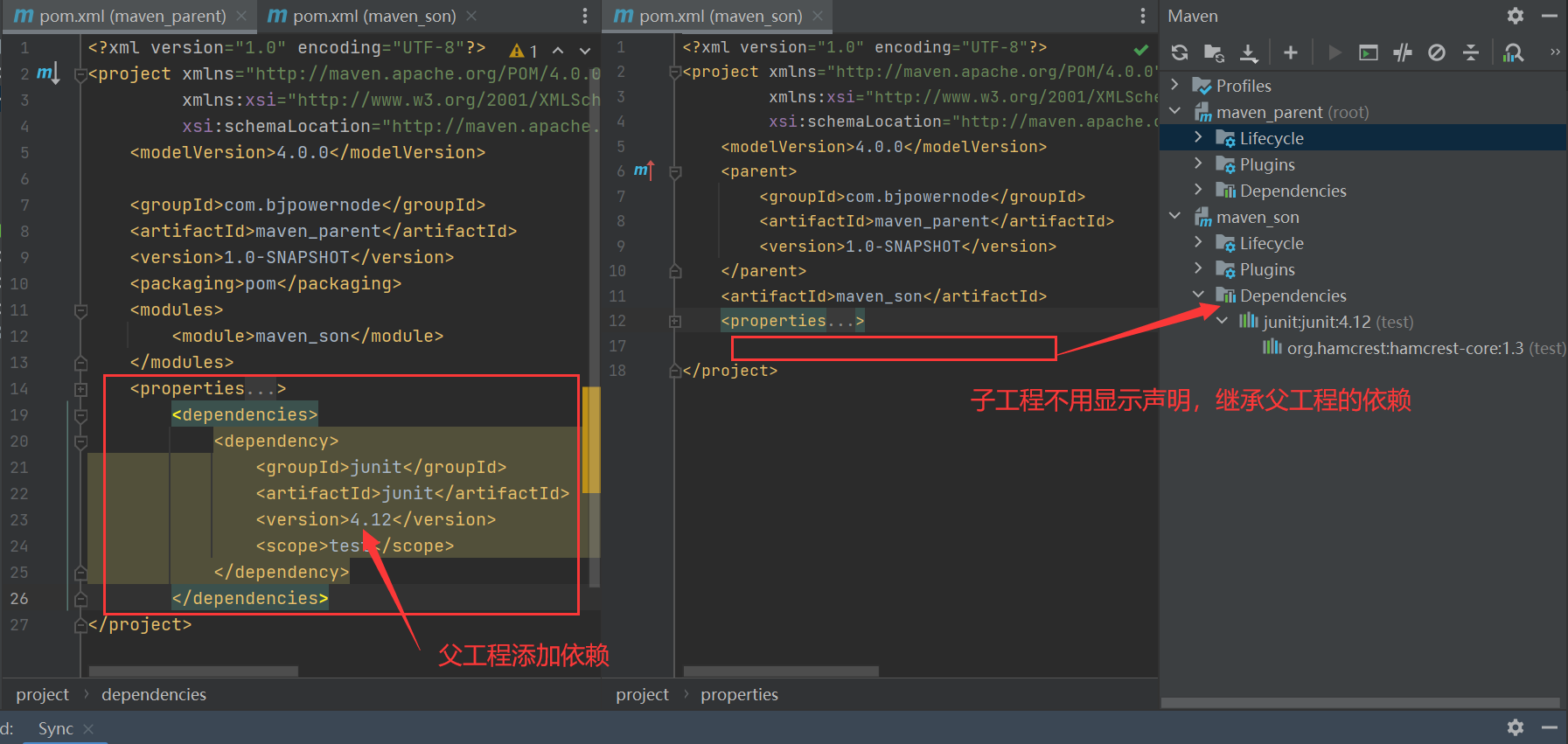
Task: Expand Profiles node in Maven tree
Action: click(1175, 85)
